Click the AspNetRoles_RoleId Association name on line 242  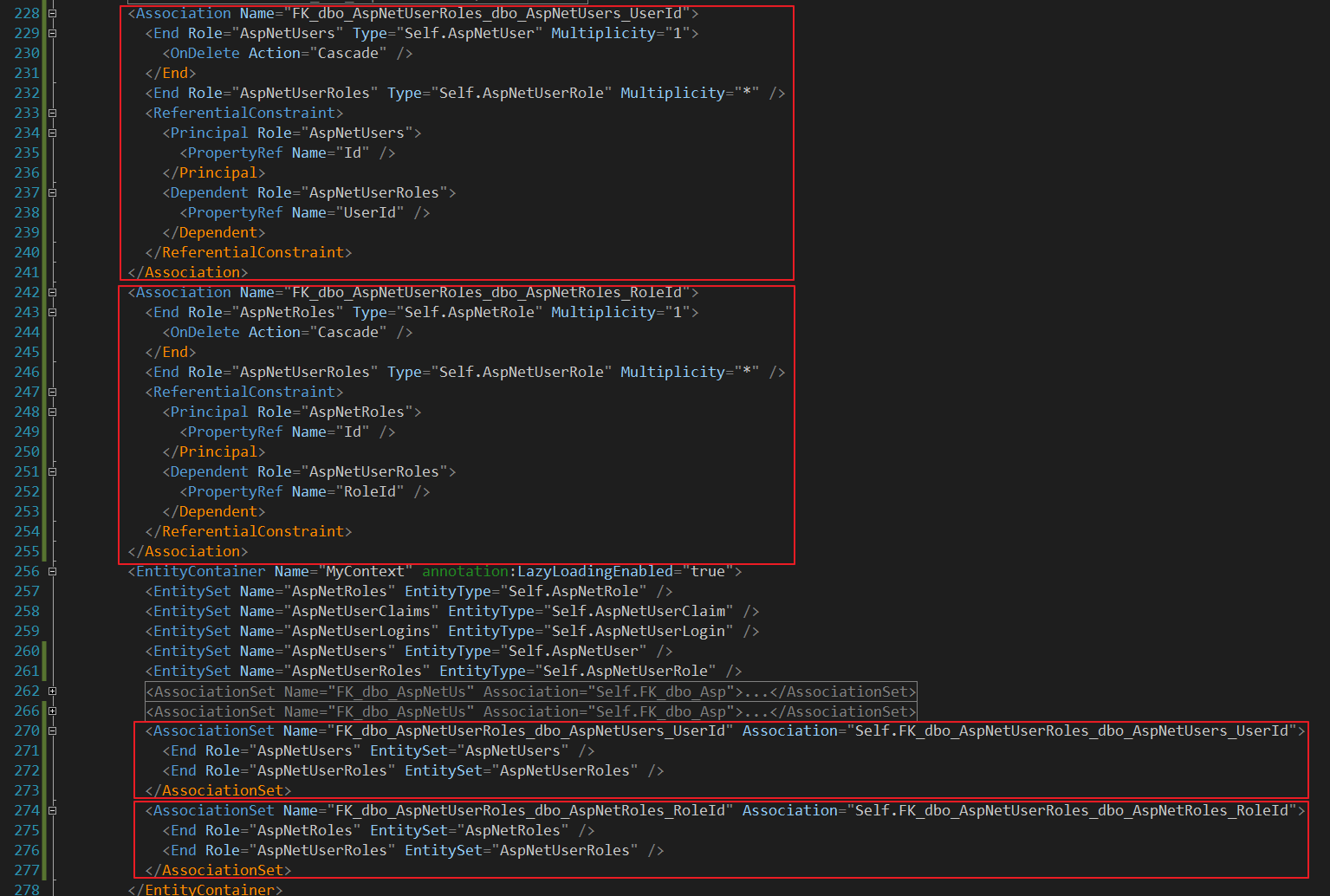point(487,293)
